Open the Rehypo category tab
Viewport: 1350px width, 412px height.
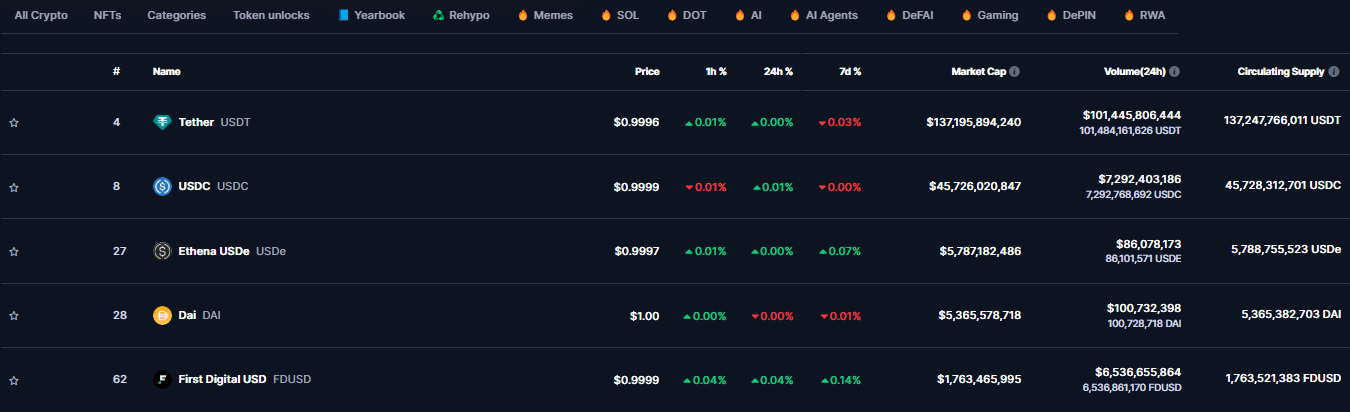click(461, 16)
